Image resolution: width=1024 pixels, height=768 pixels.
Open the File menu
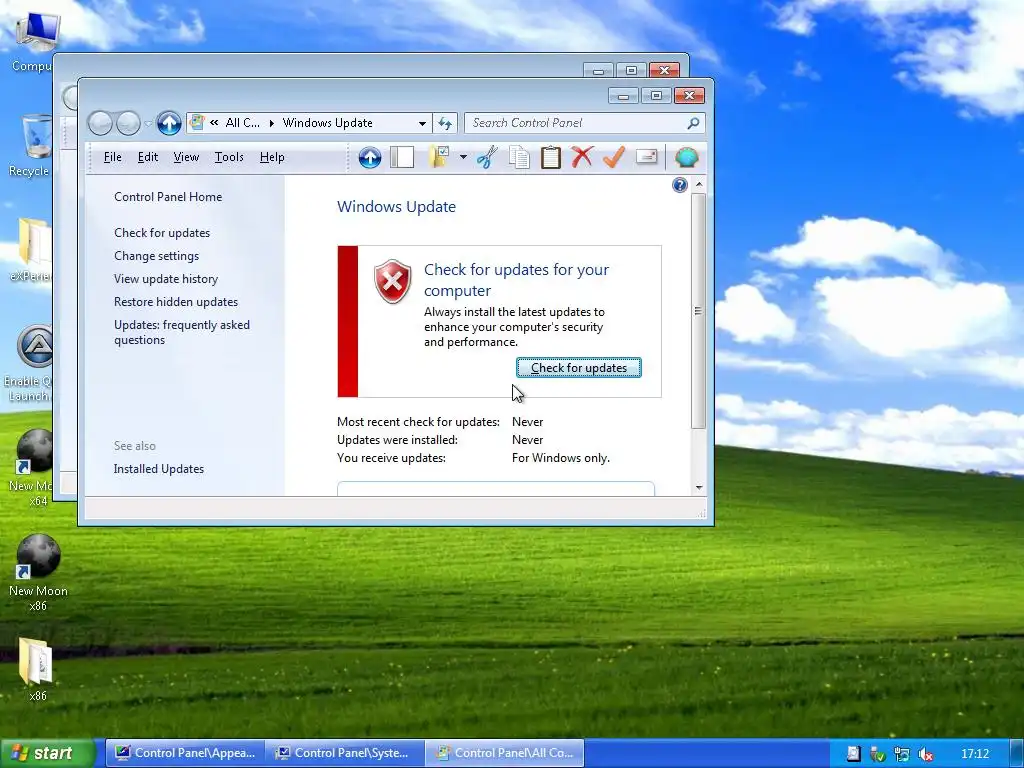112,157
